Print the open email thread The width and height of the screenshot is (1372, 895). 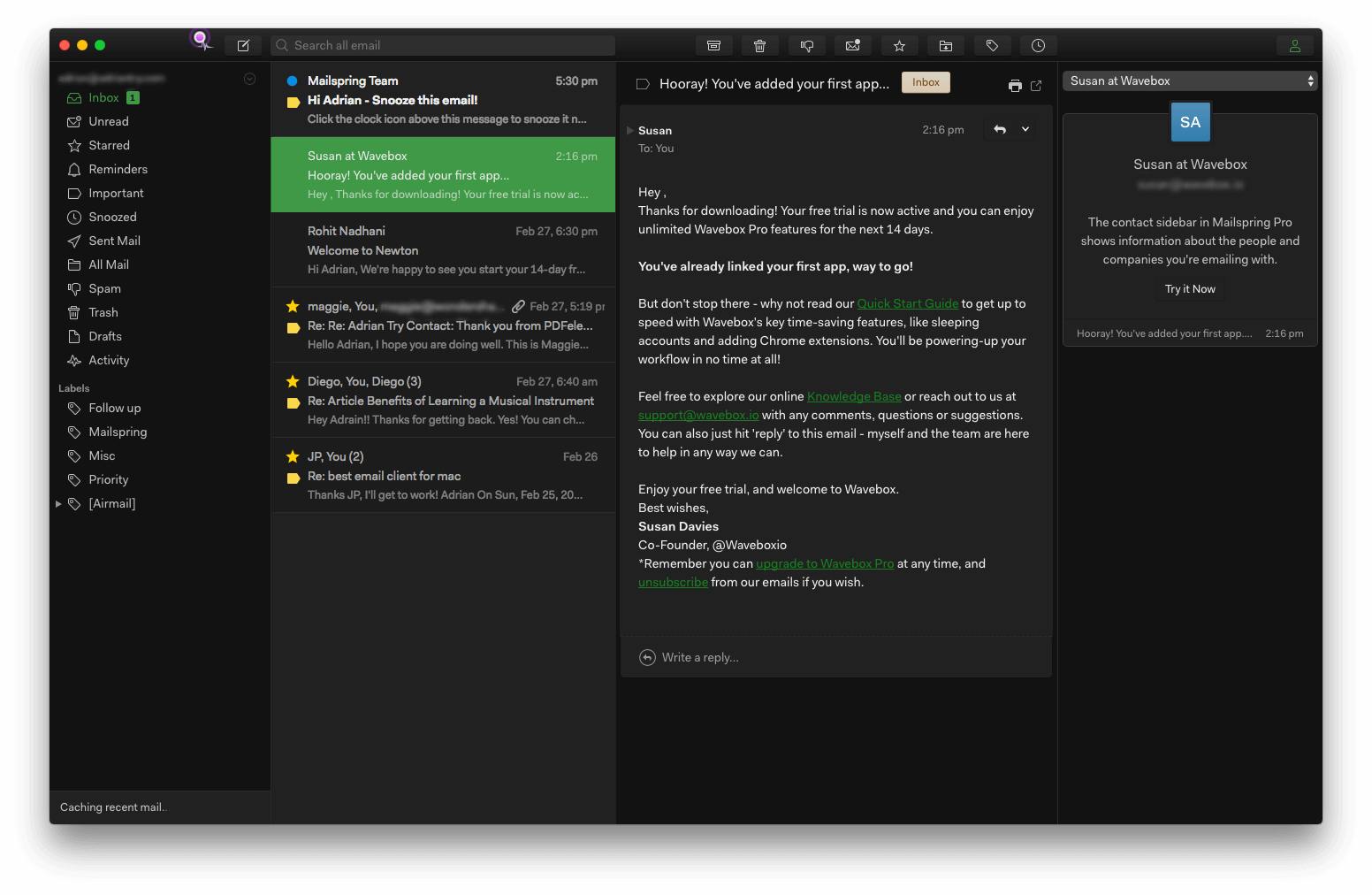click(x=1015, y=86)
